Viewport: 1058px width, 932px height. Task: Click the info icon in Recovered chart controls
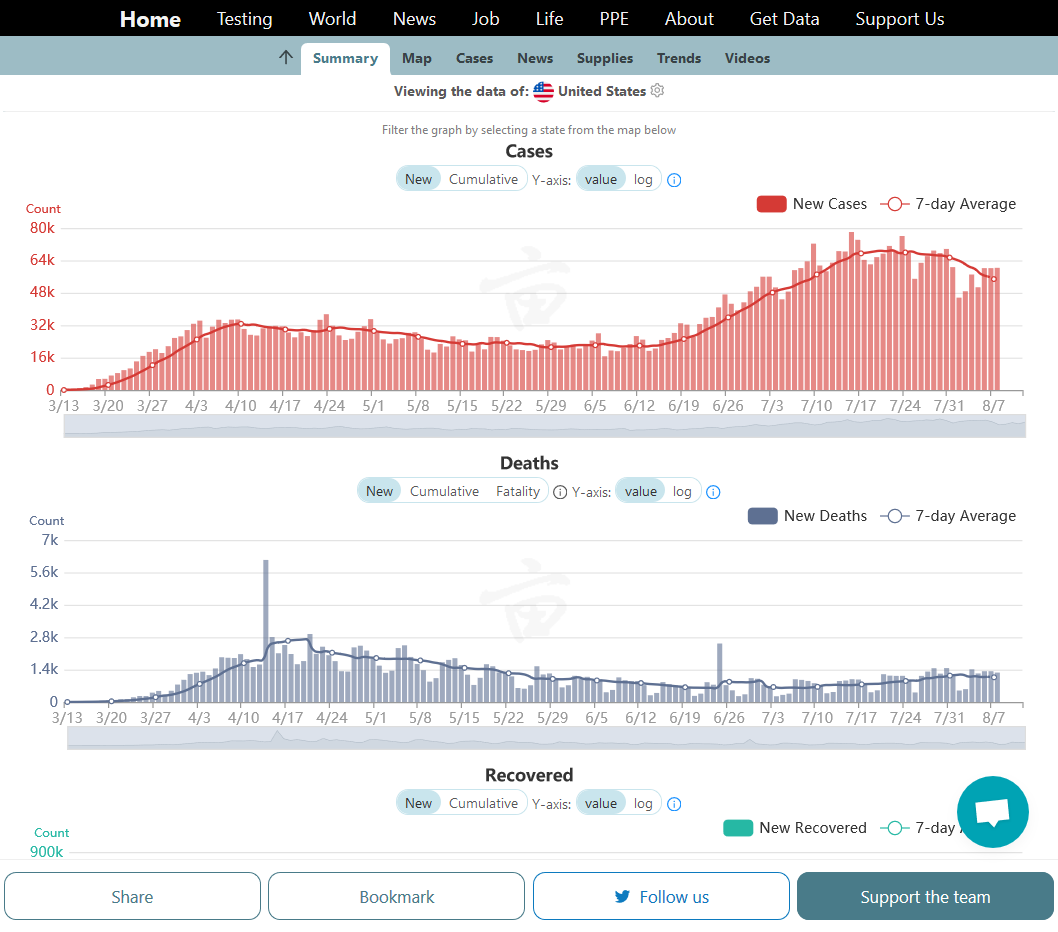tap(674, 804)
